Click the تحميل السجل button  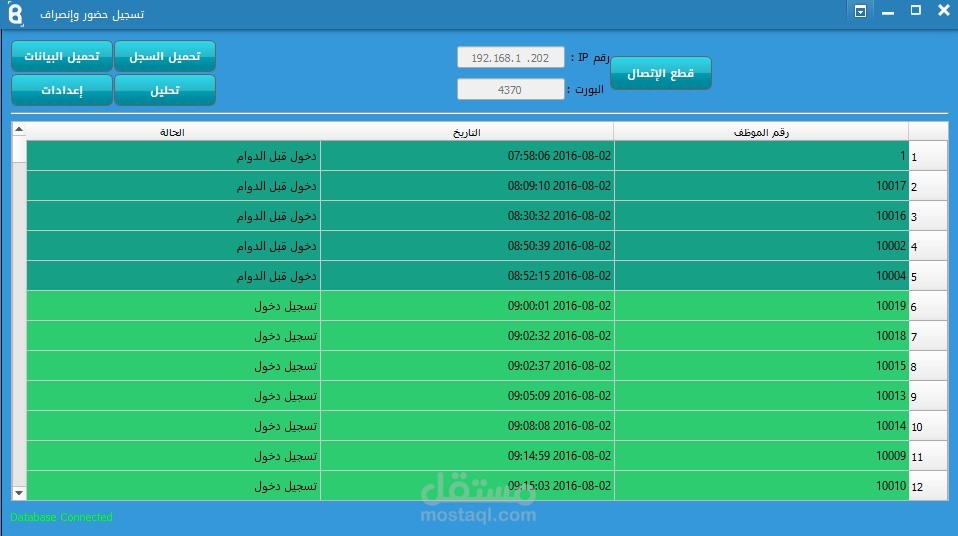(165, 56)
